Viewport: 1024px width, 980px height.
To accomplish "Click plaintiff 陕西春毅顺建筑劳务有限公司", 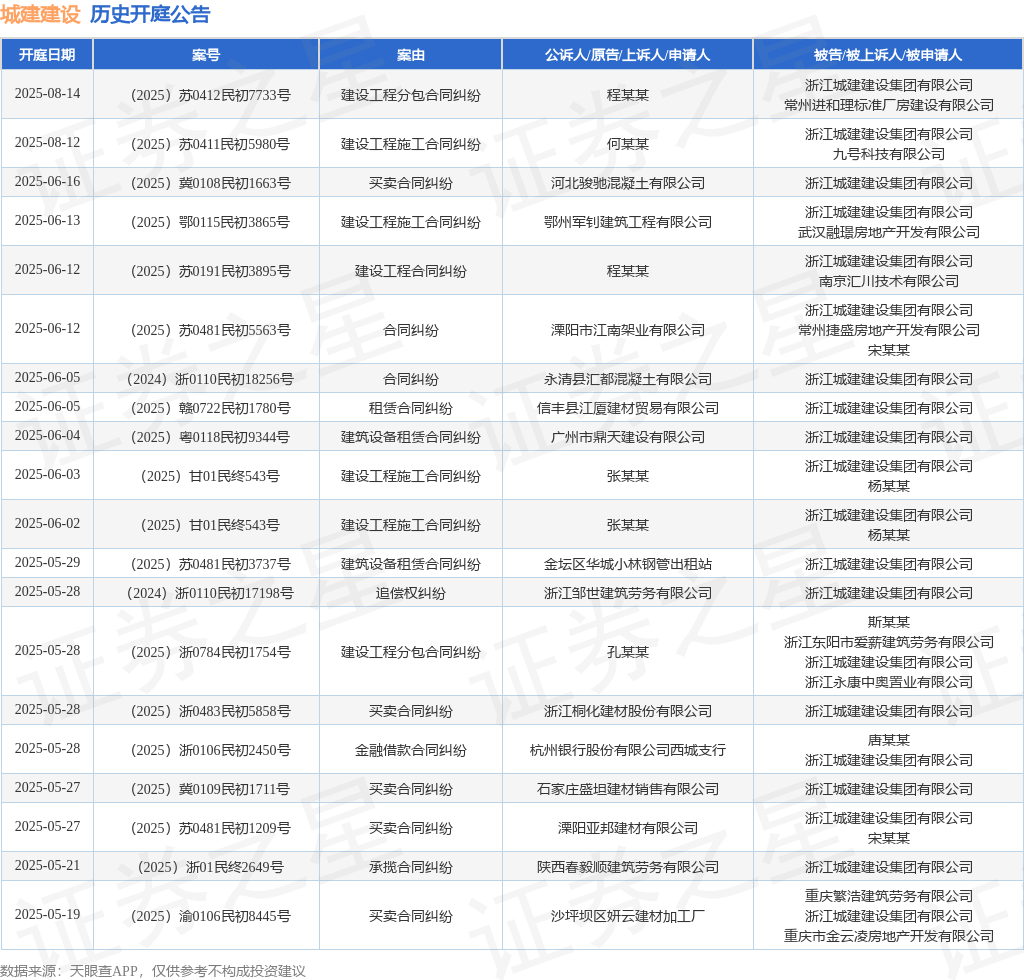I will coord(628,868).
